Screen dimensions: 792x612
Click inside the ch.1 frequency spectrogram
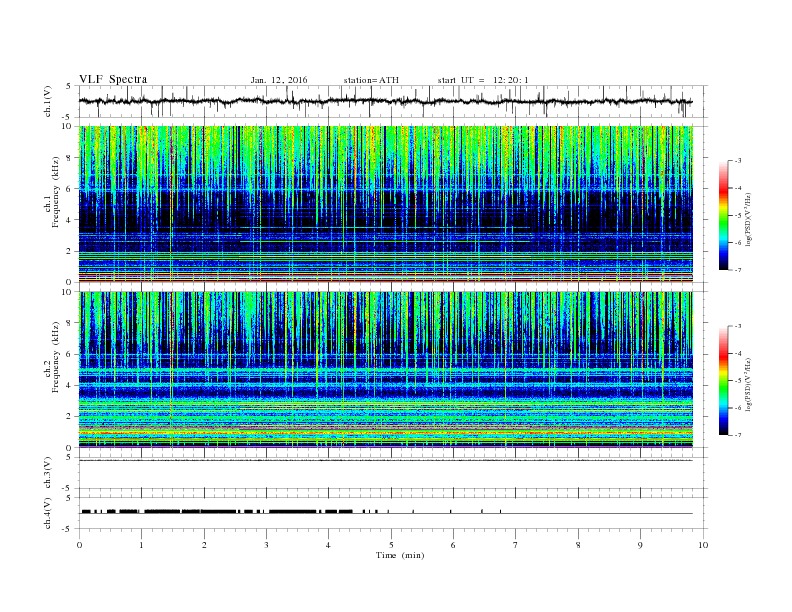386,204
